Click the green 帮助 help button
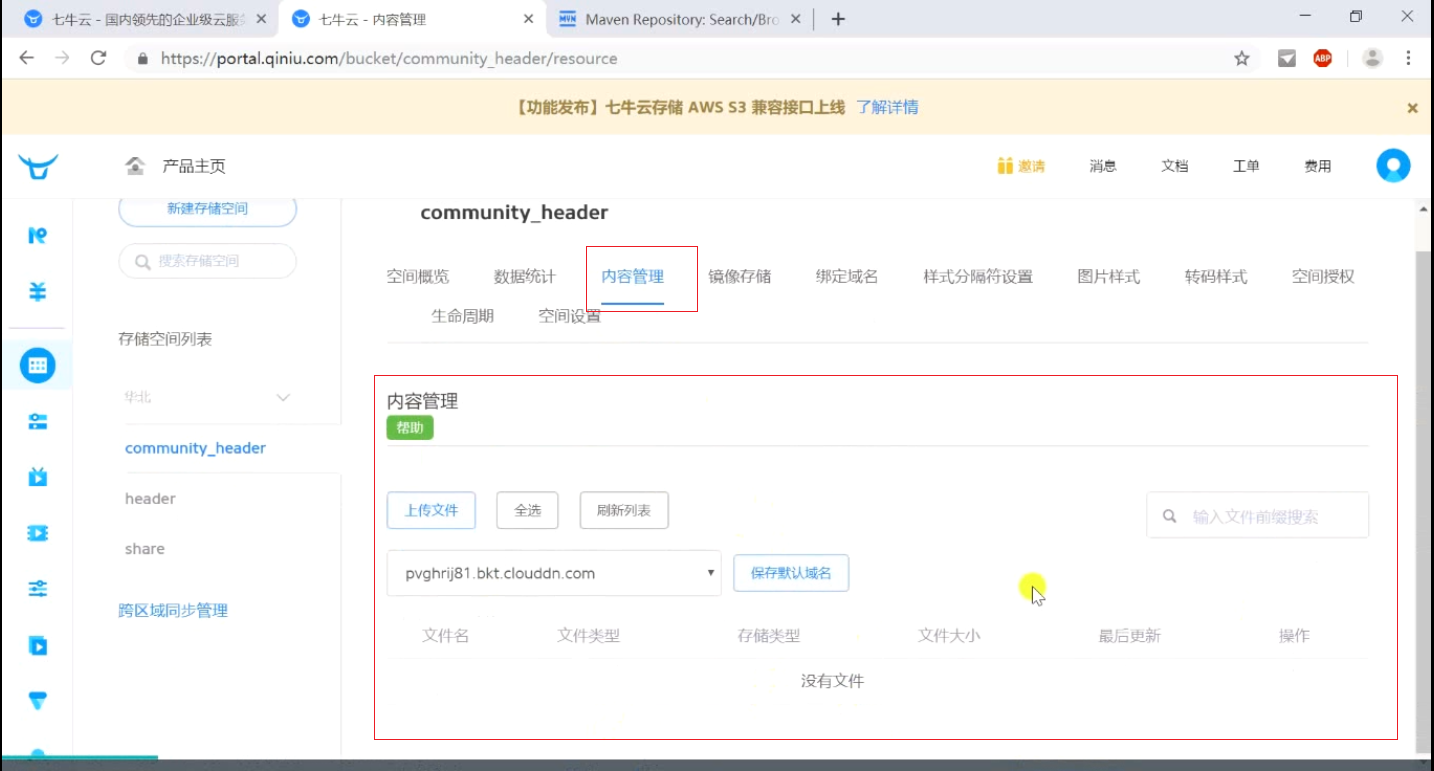 coord(410,428)
